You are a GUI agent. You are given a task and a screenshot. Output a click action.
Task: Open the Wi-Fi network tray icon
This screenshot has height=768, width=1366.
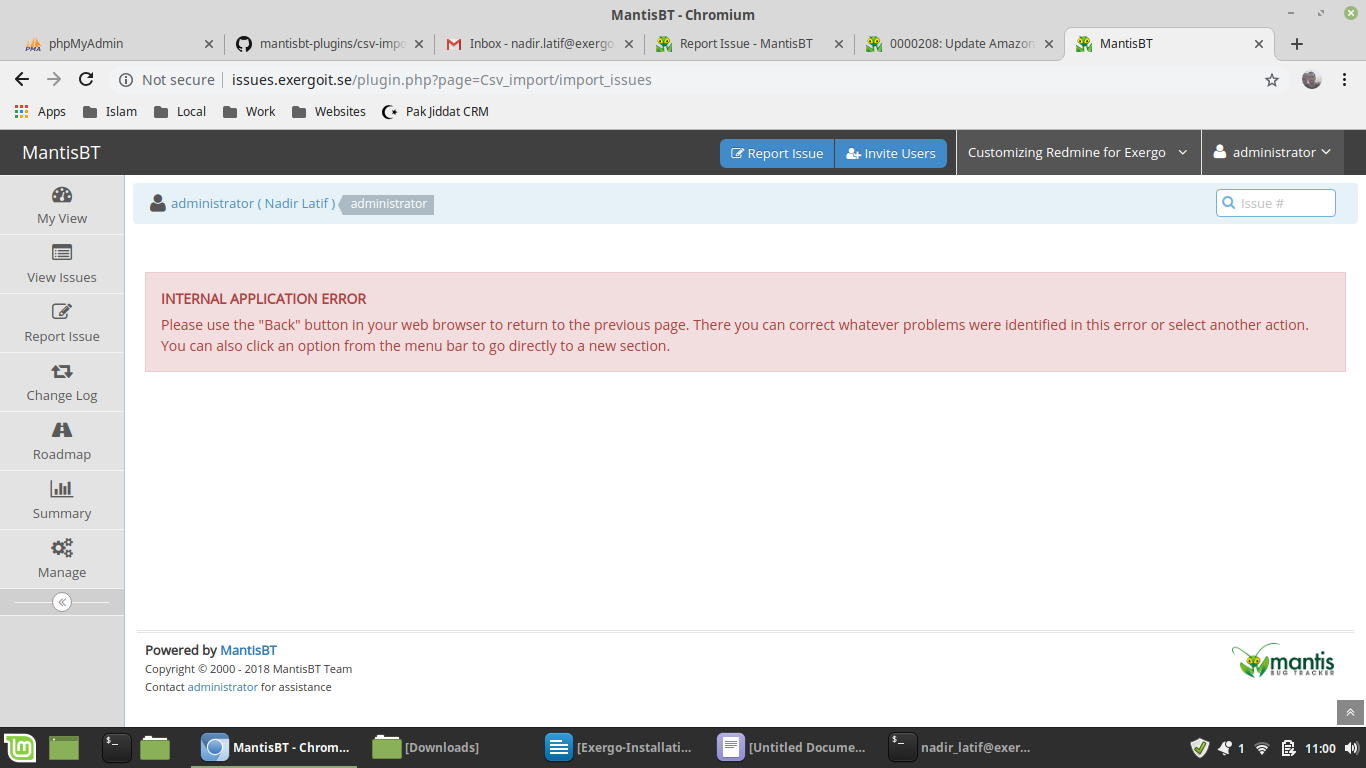tap(1262, 748)
